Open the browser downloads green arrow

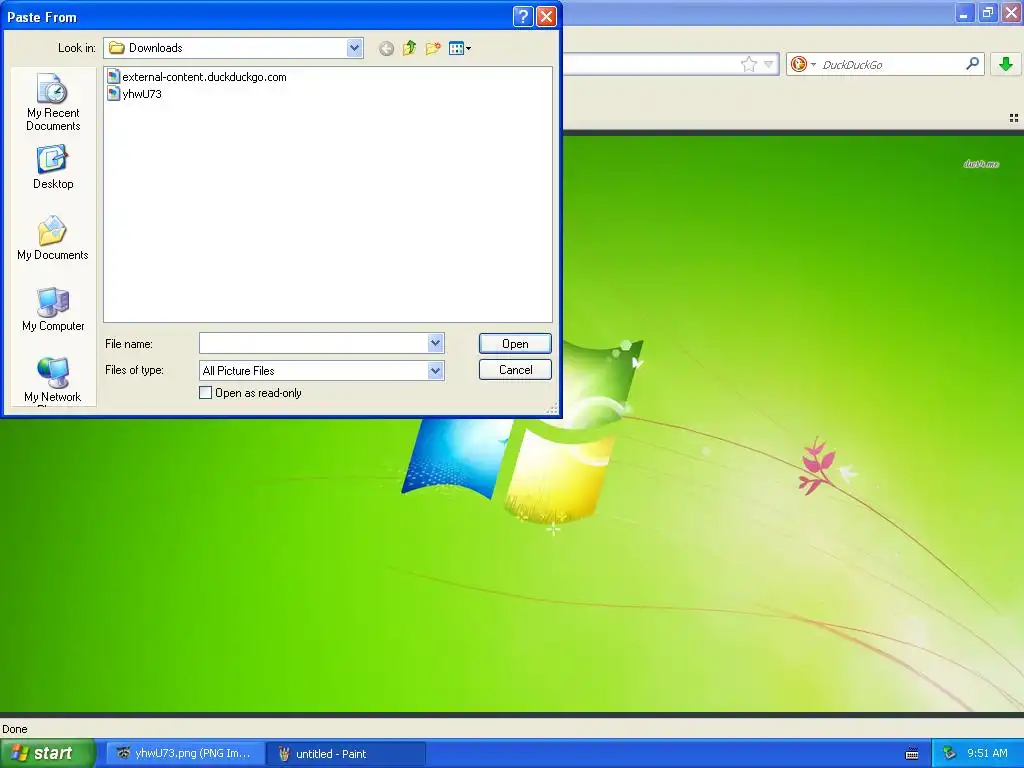tap(1006, 63)
